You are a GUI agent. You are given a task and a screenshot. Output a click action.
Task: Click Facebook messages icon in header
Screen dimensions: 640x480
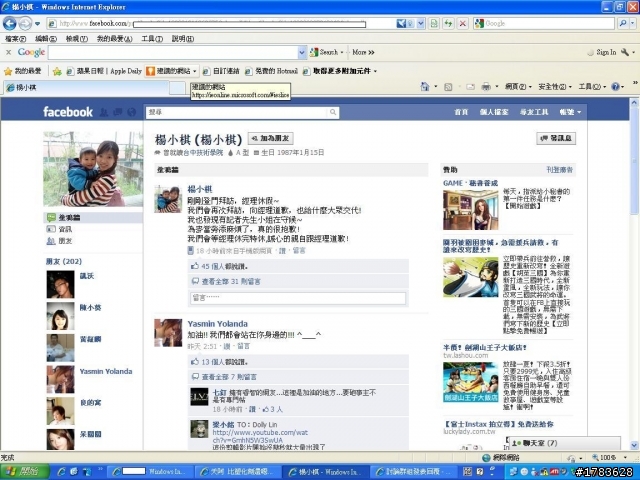click(118, 112)
